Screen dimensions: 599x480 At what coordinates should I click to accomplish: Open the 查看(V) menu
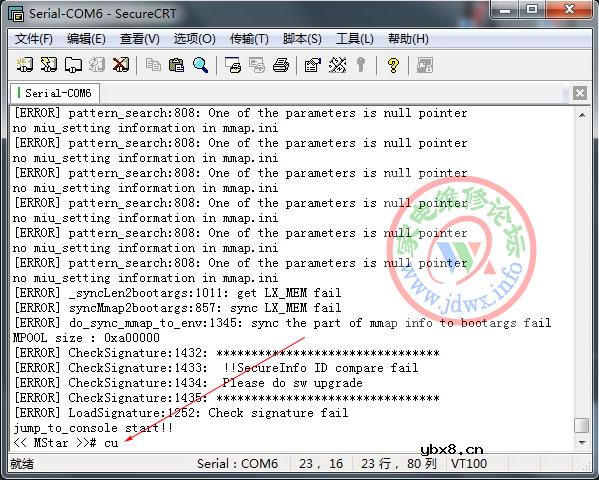coord(139,39)
